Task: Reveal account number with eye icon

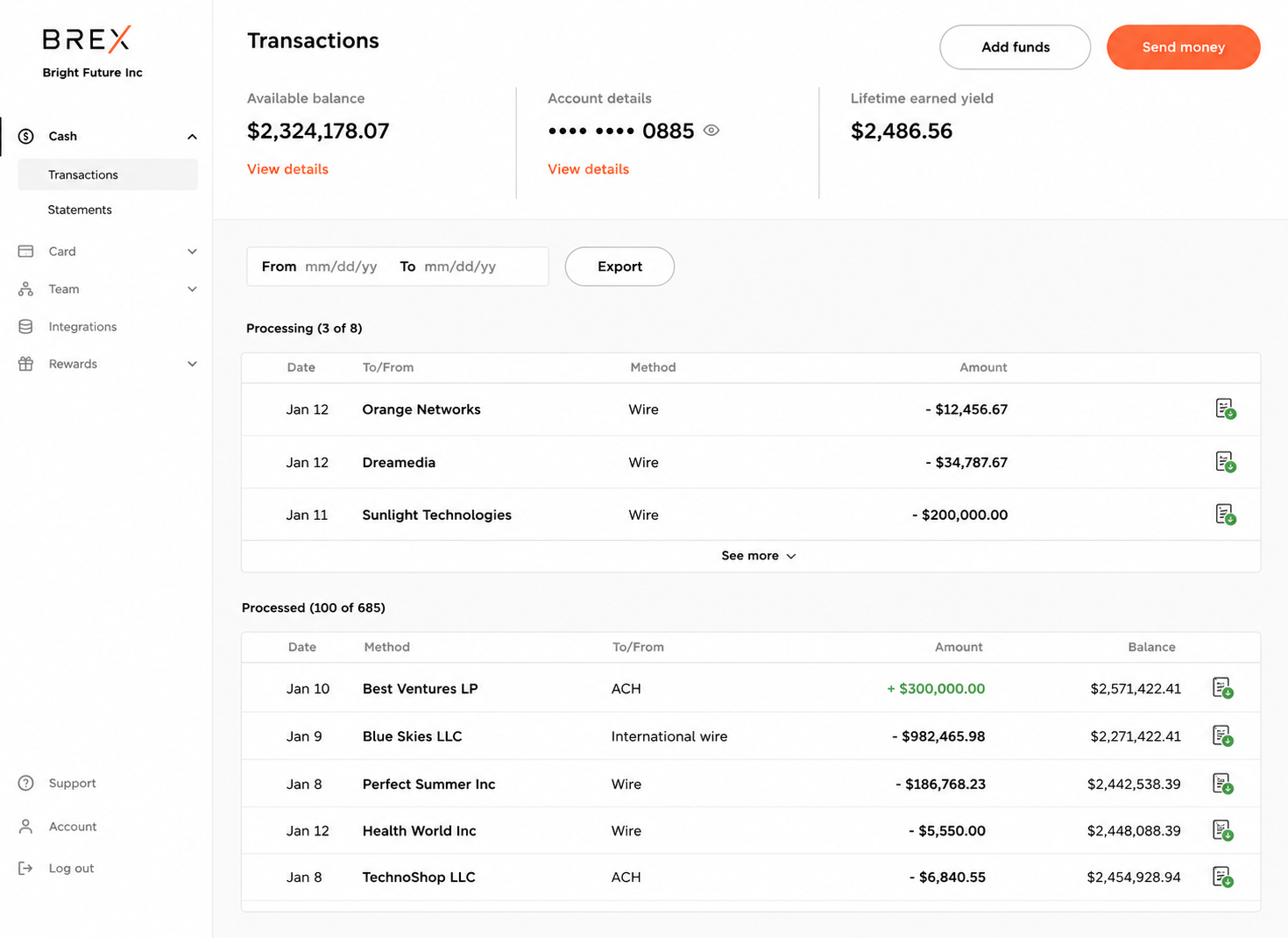Action: 711,131
